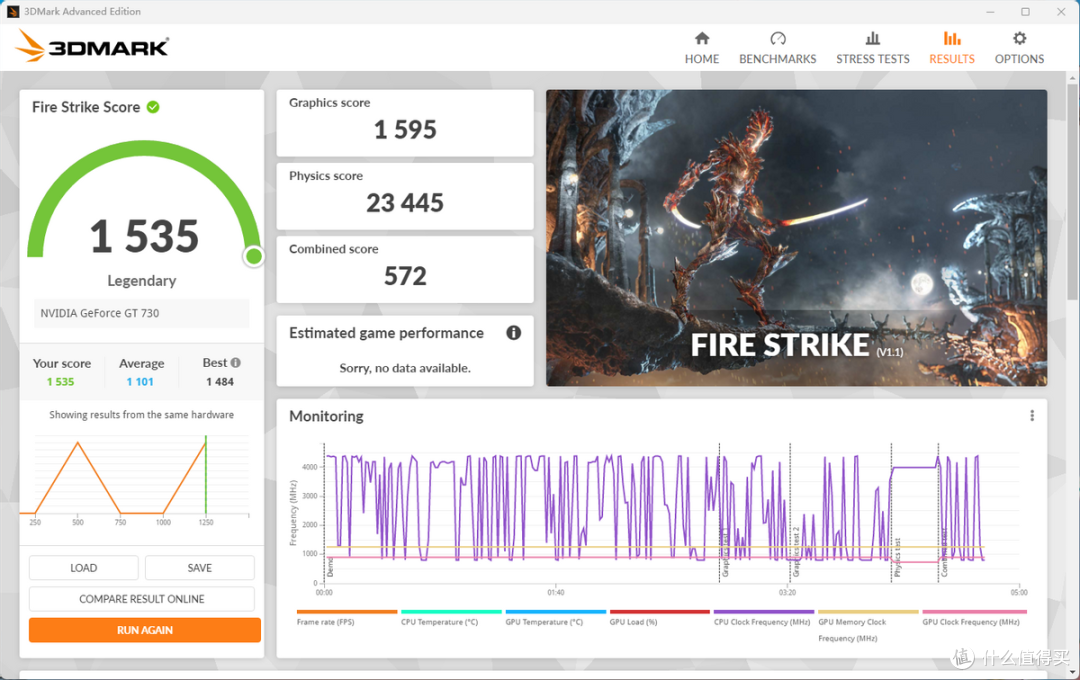1080x680 pixels.
Task: Open estimated game performance info icon
Action: point(514,333)
